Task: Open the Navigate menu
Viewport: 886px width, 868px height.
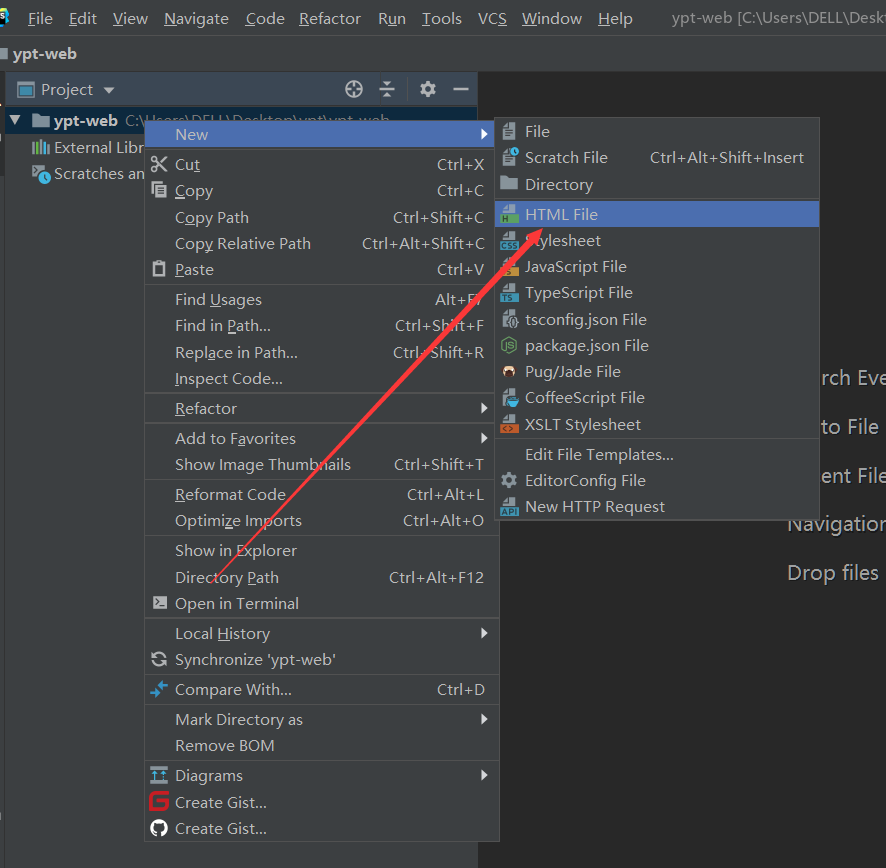Action: [196, 18]
